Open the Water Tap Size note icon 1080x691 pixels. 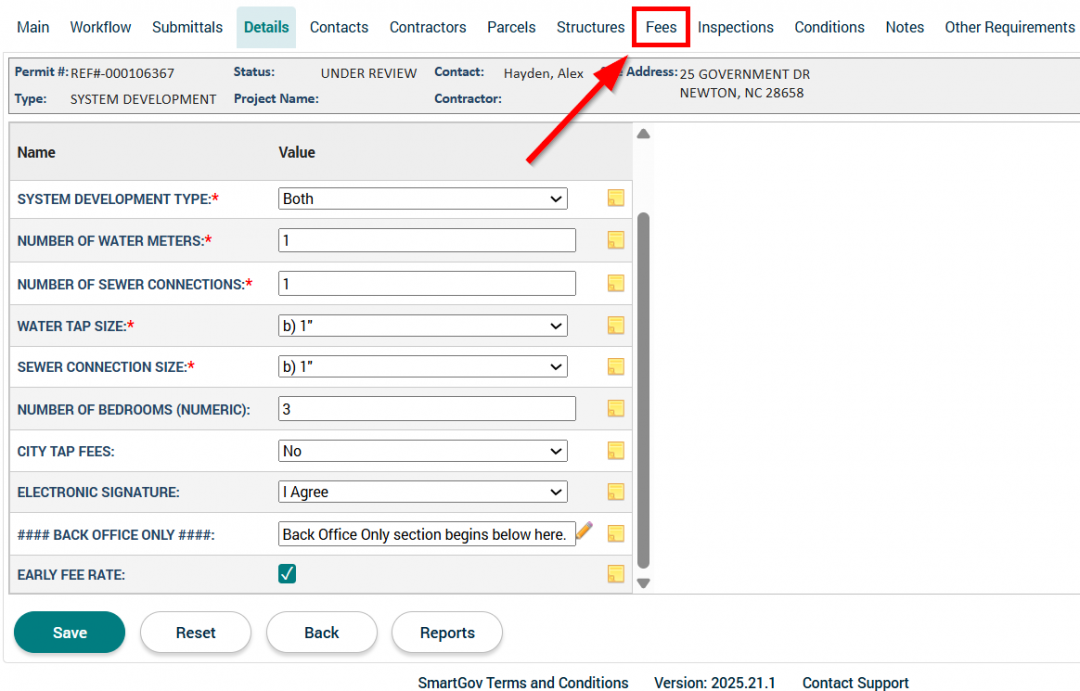[616, 325]
